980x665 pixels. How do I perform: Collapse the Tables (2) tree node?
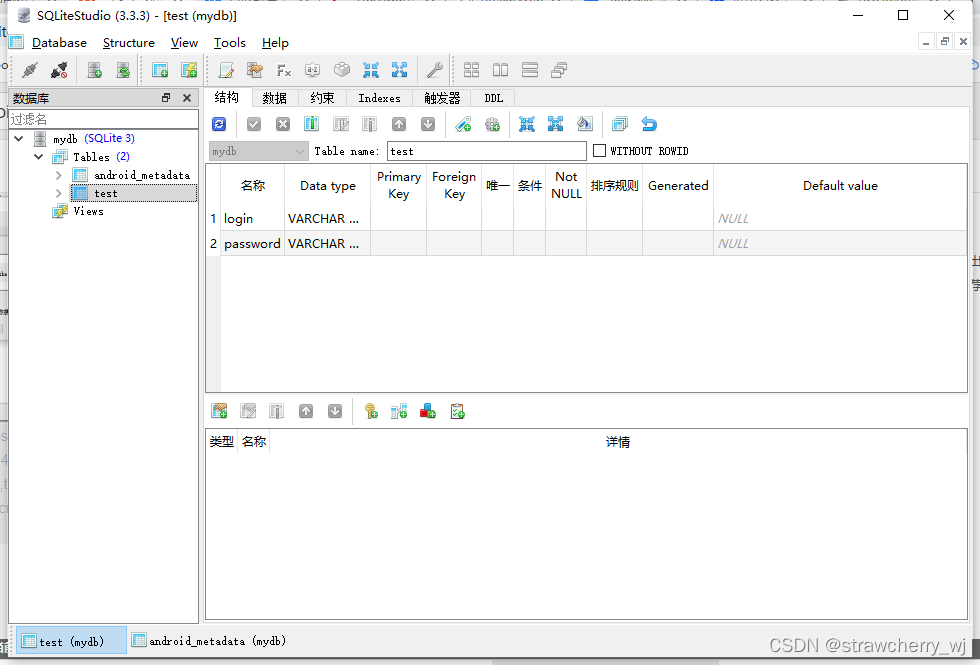[x=39, y=157]
